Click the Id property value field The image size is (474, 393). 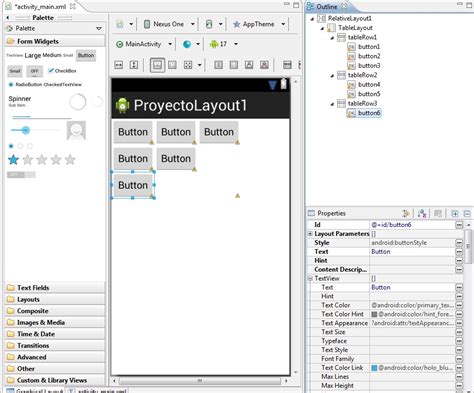coord(412,225)
